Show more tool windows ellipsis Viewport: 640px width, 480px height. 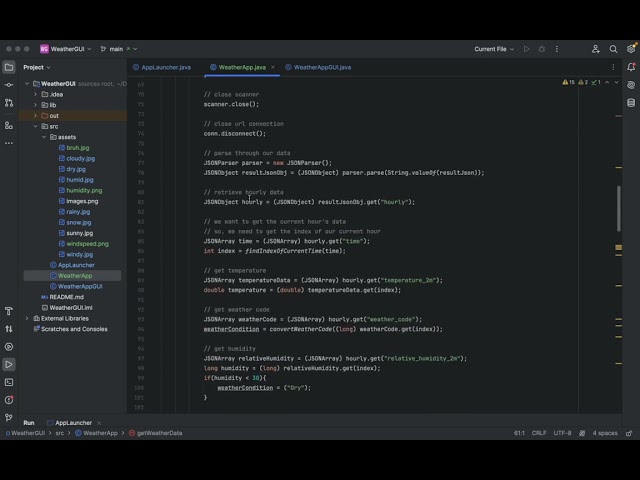click(x=9, y=143)
